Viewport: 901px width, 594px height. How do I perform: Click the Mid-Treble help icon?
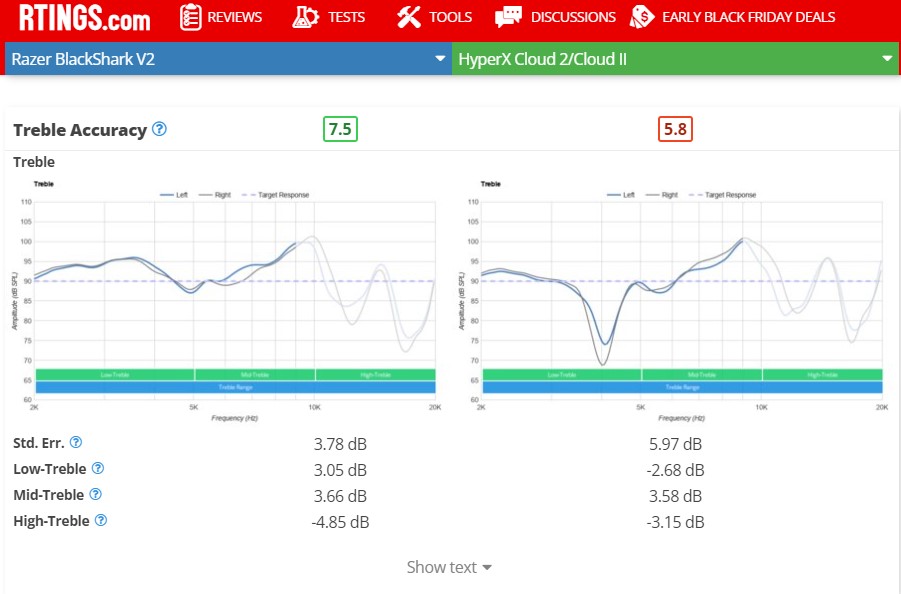tap(96, 494)
